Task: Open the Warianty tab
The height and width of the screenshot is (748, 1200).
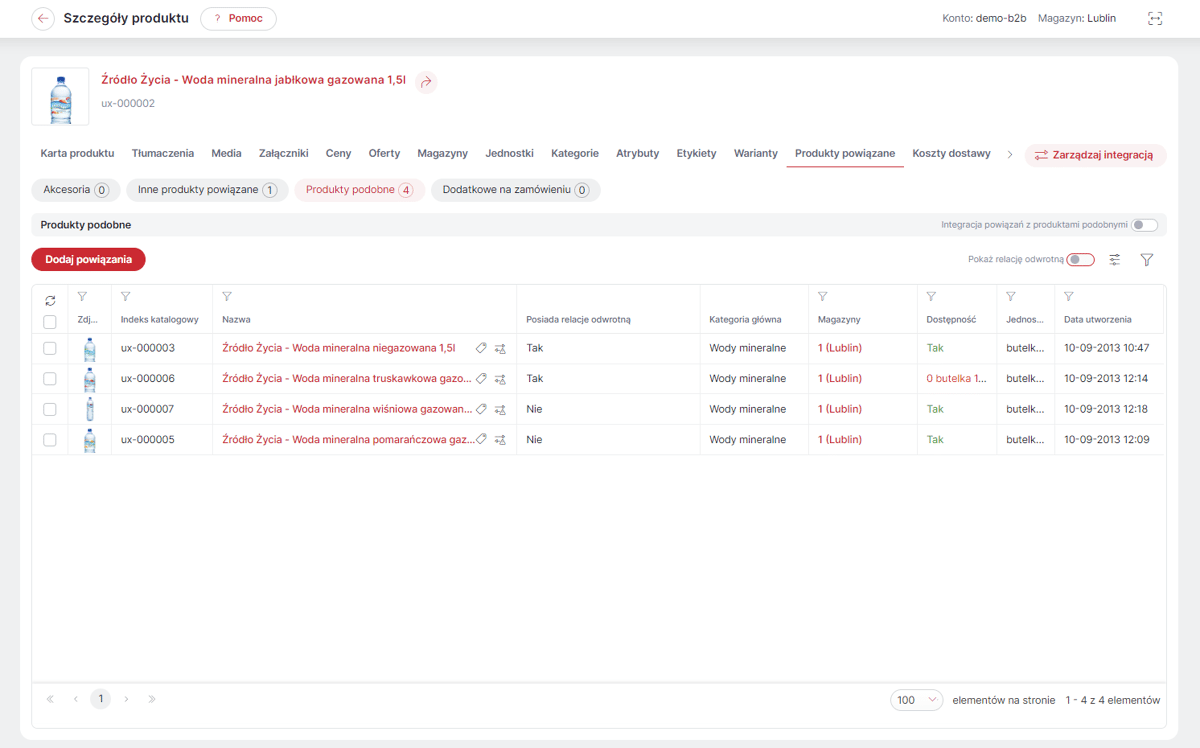Action: (755, 153)
